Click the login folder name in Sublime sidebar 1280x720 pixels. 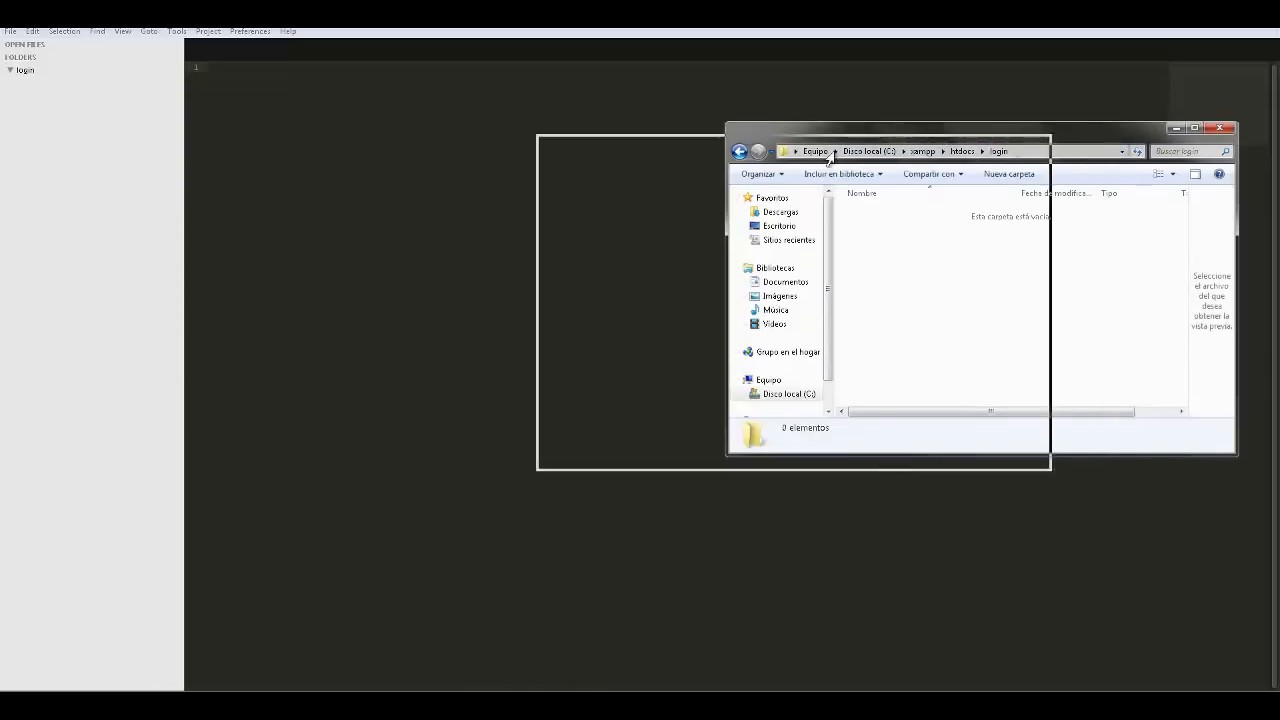coord(25,70)
